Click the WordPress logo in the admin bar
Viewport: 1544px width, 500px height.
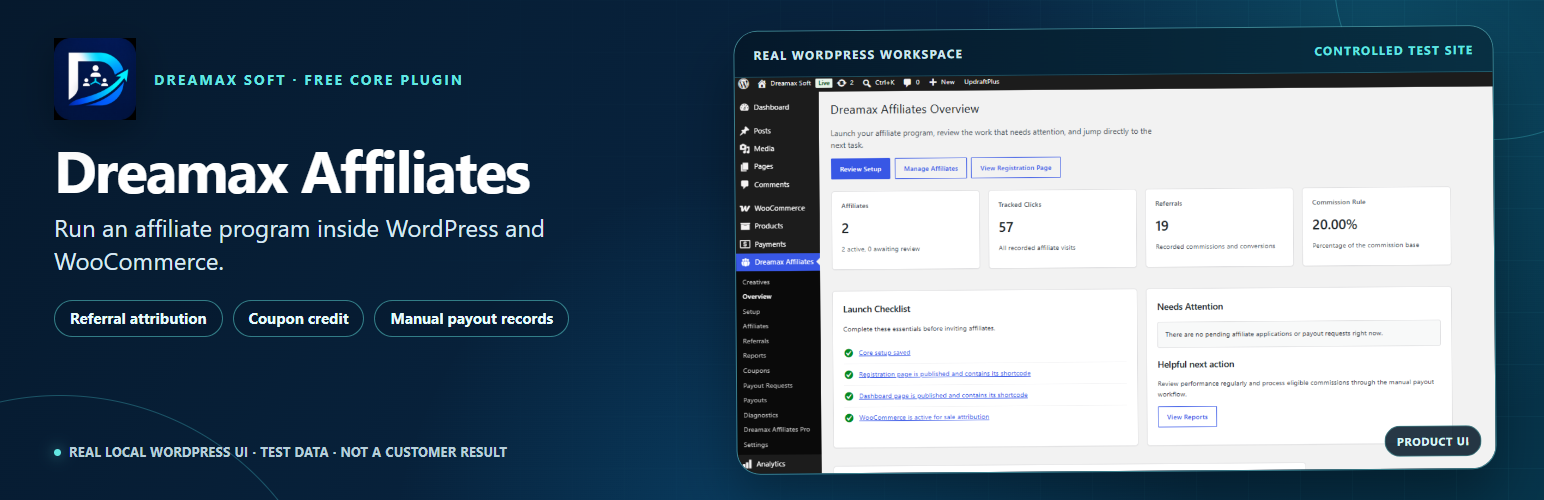point(744,83)
